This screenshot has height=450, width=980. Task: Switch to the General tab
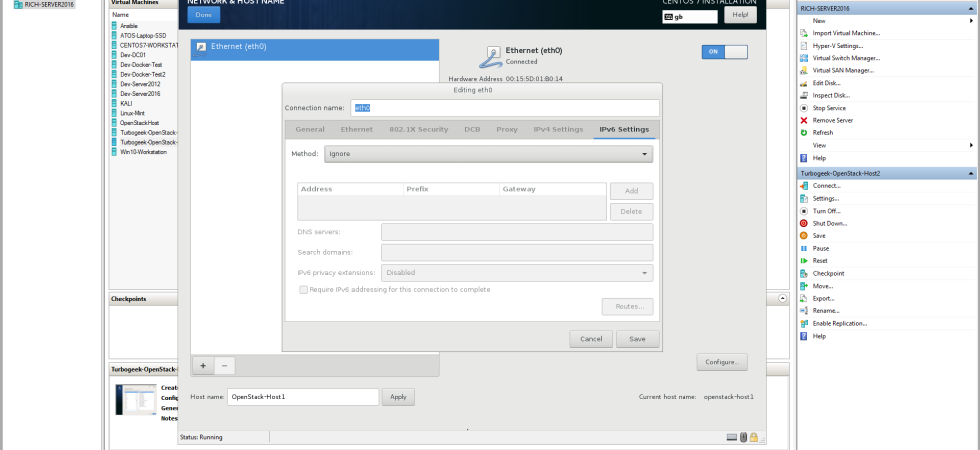pos(310,129)
